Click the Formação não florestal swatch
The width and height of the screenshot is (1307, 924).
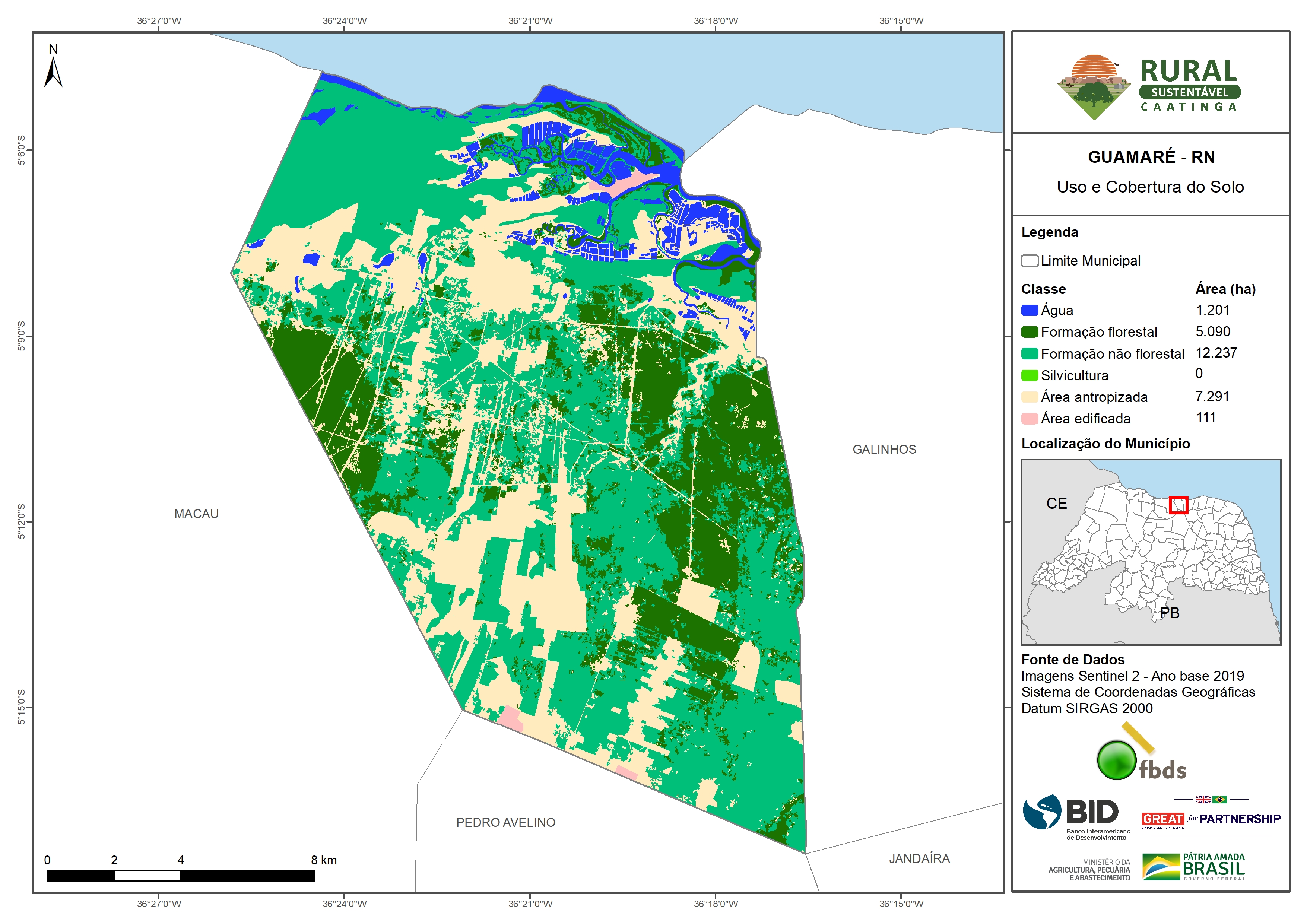coord(1029,353)
